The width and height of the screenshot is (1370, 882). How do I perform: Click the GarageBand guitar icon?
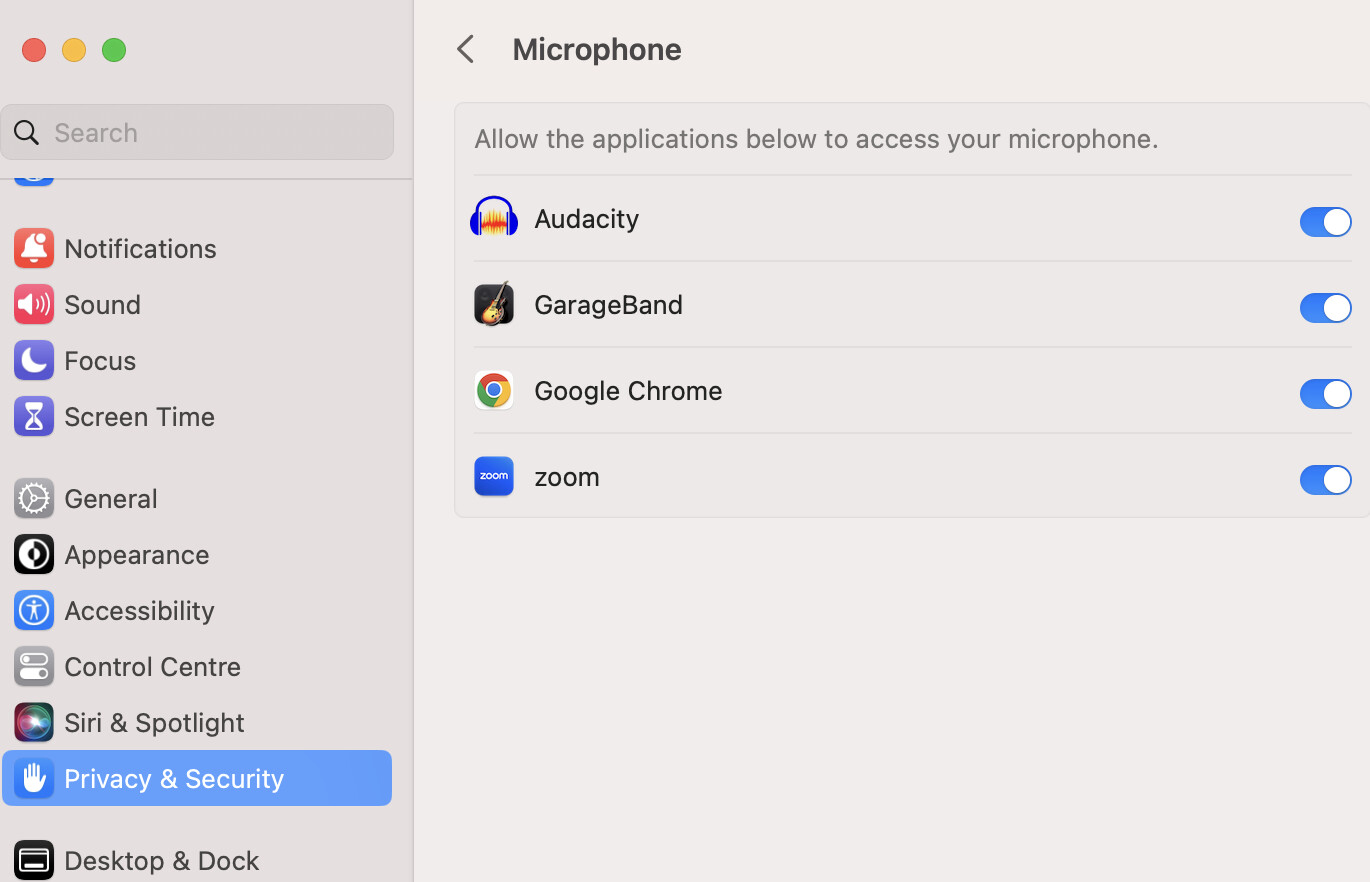pyautogui.click(x=494, y=304)
